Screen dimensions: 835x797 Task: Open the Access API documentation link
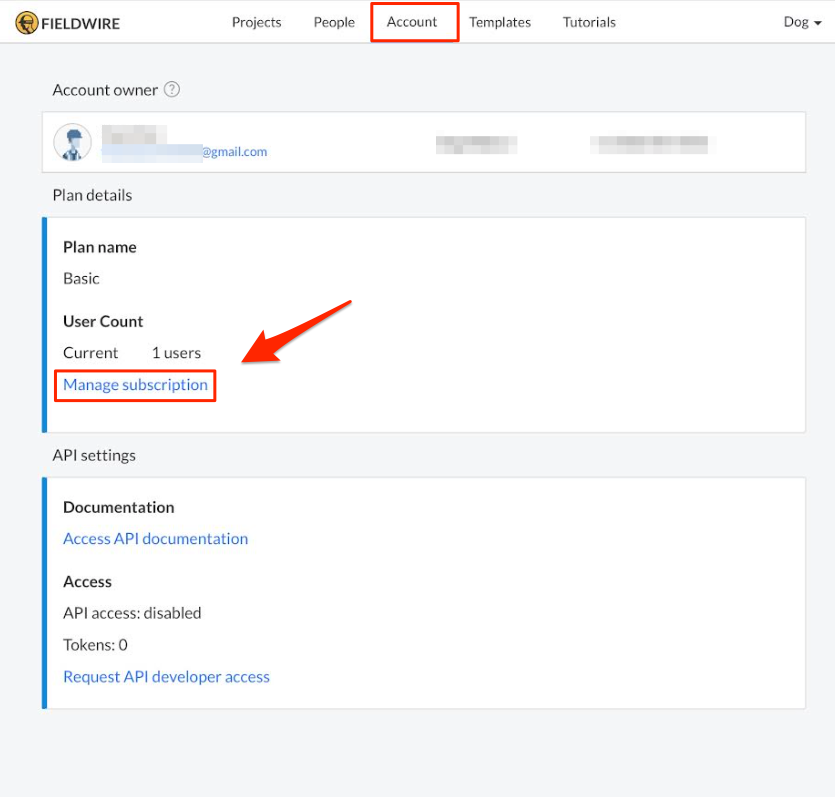pyautogui.click(x=155, y=539)
